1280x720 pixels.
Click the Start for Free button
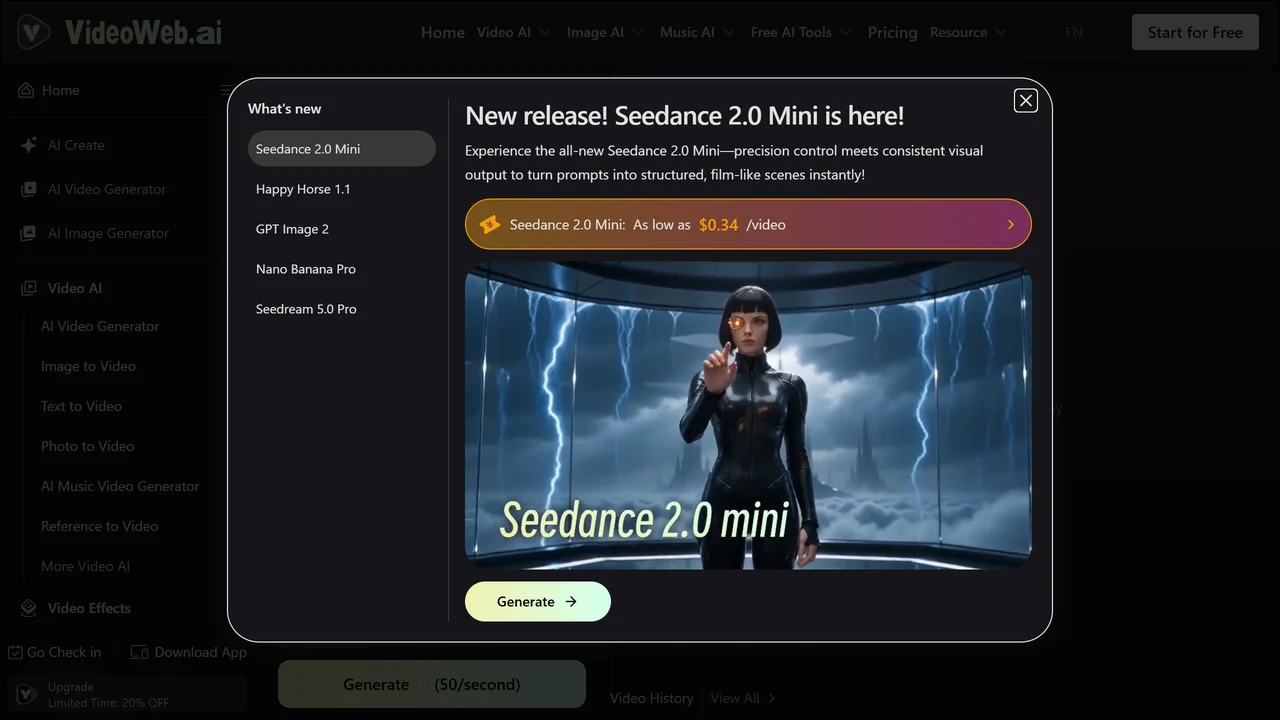pos(1195,32)
